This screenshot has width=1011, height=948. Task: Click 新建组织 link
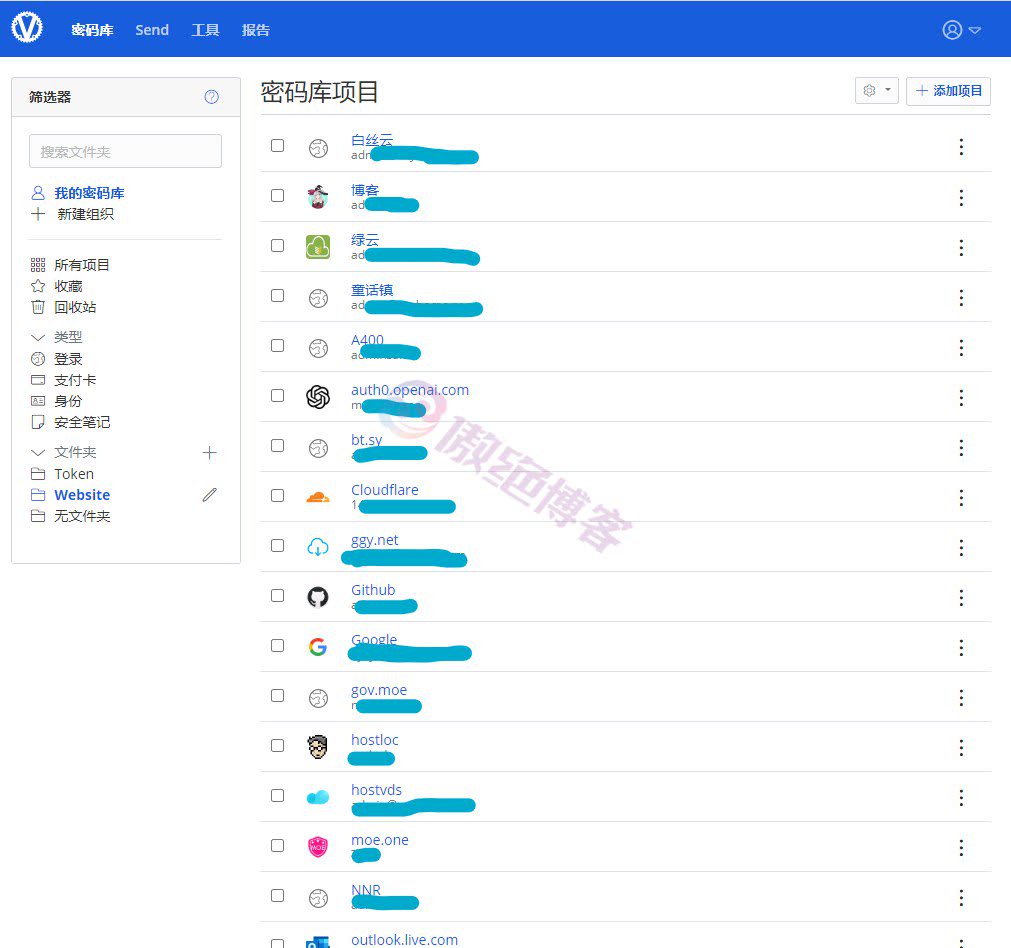(x=86, y=214)
